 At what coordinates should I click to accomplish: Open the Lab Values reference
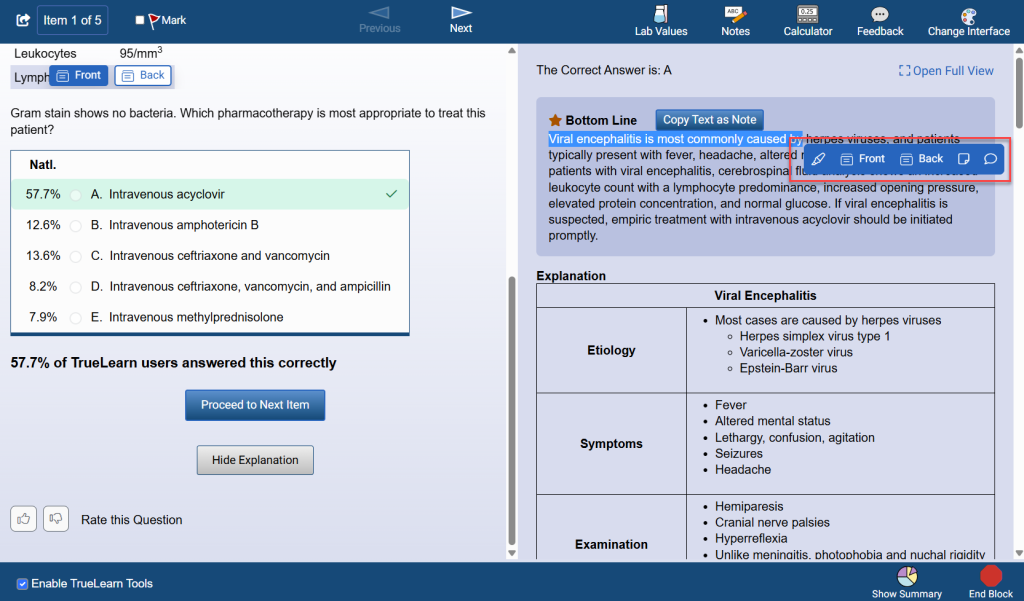661,21
